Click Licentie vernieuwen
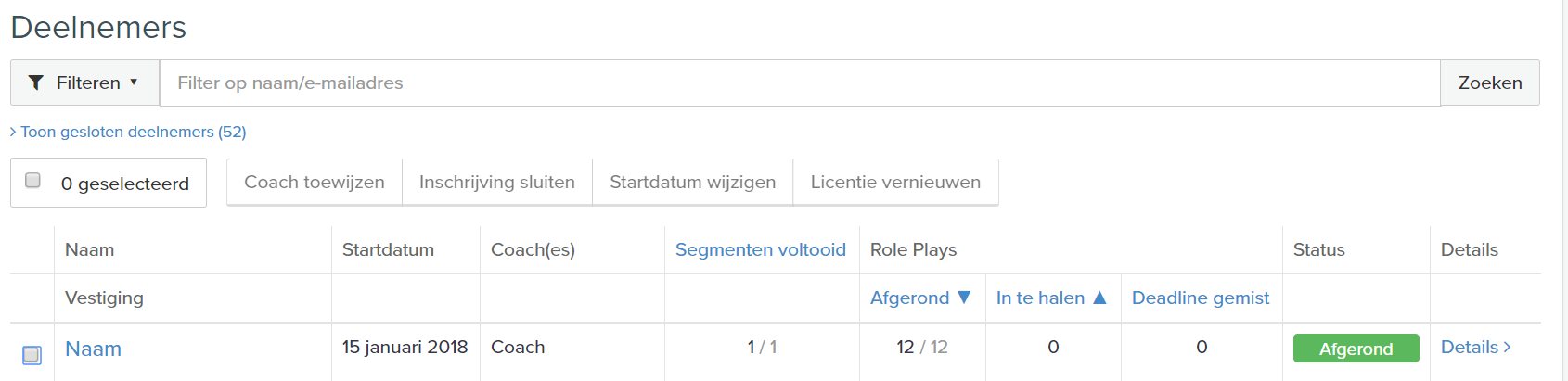1568x381 pixels. point(895,182)
